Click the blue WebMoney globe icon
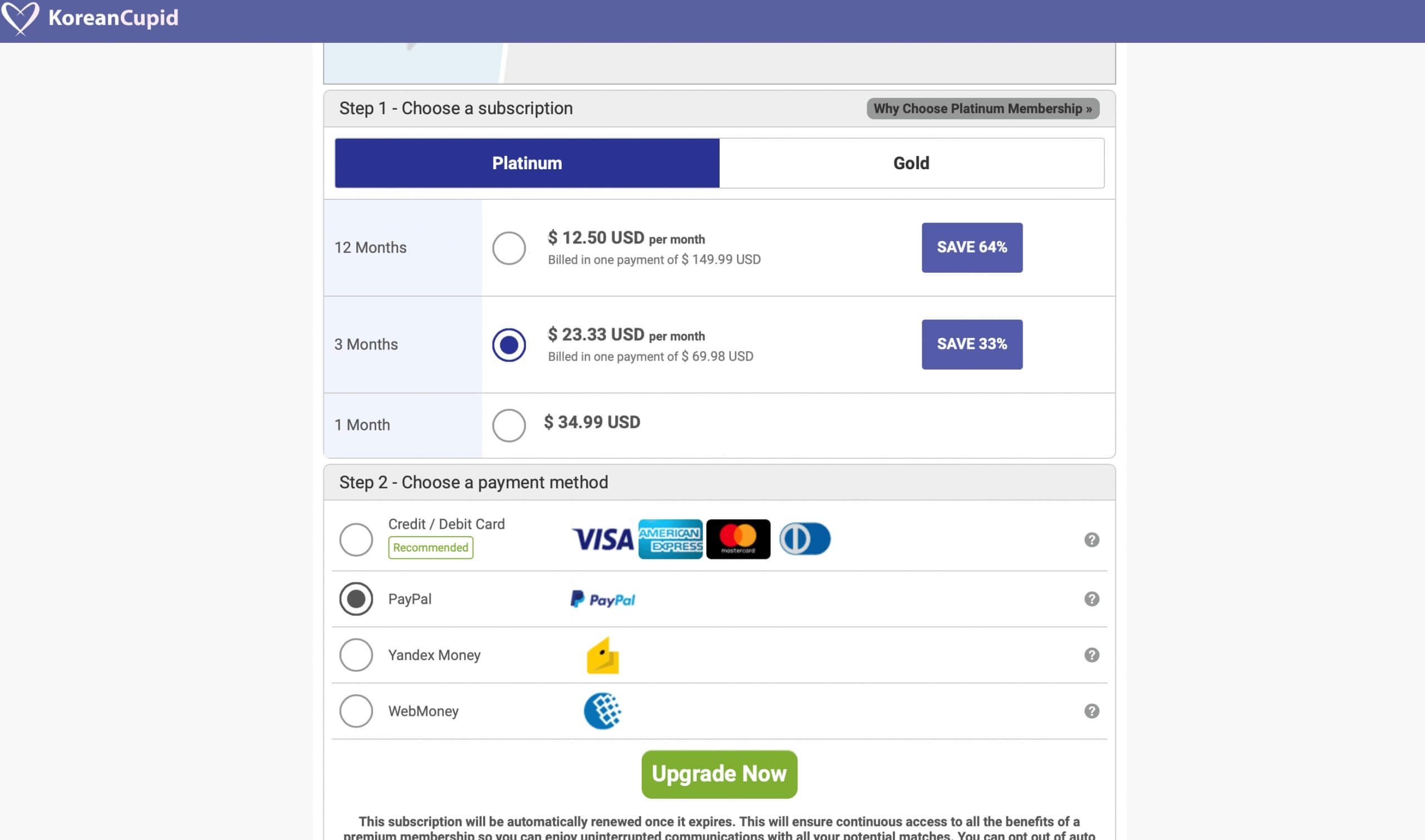This screenshot has height=840, width=1425. (x=603, y=711)
